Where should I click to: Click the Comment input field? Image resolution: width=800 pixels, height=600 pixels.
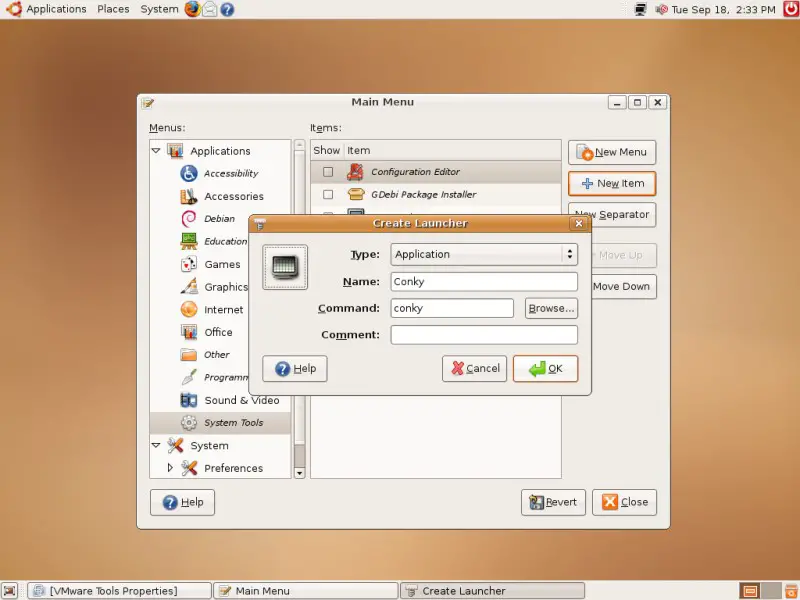[484, 335]
